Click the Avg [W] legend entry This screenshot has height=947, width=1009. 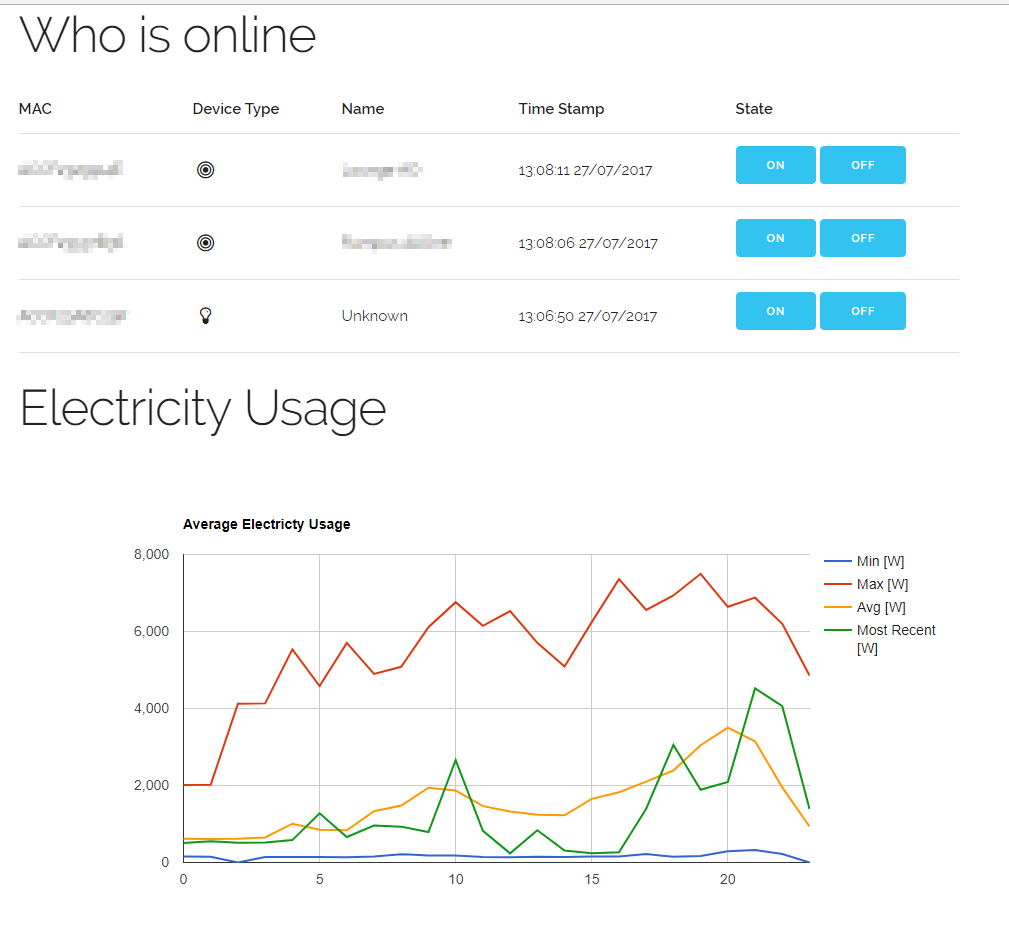(x=865, y=607)
